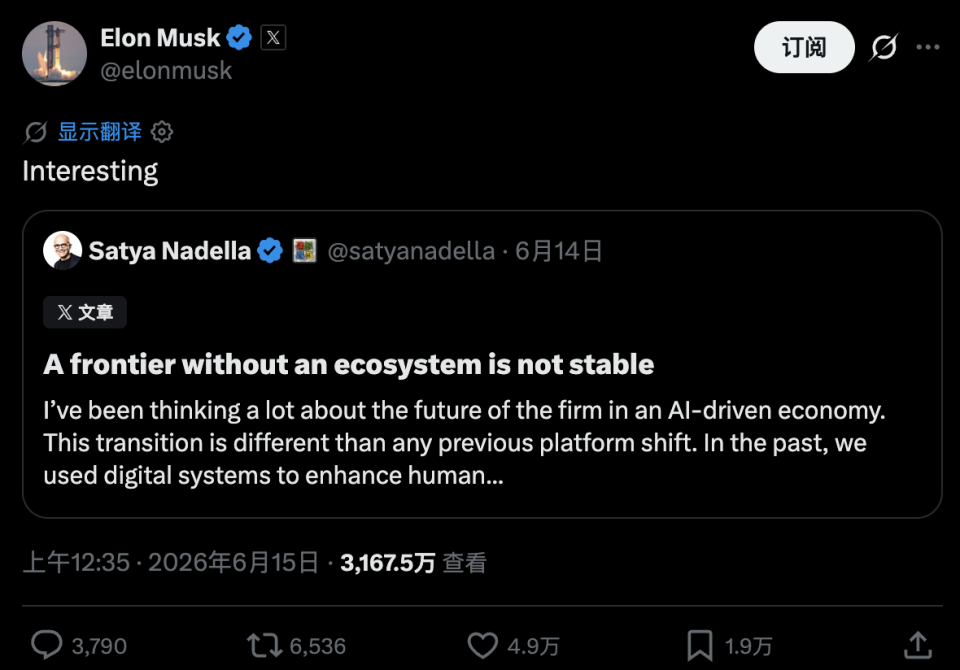Click the 3,167.5万 查看 view count
Image resolution: width=960 pixels, height=670 pixels.
pyautogui.click(x=413, y=562)
